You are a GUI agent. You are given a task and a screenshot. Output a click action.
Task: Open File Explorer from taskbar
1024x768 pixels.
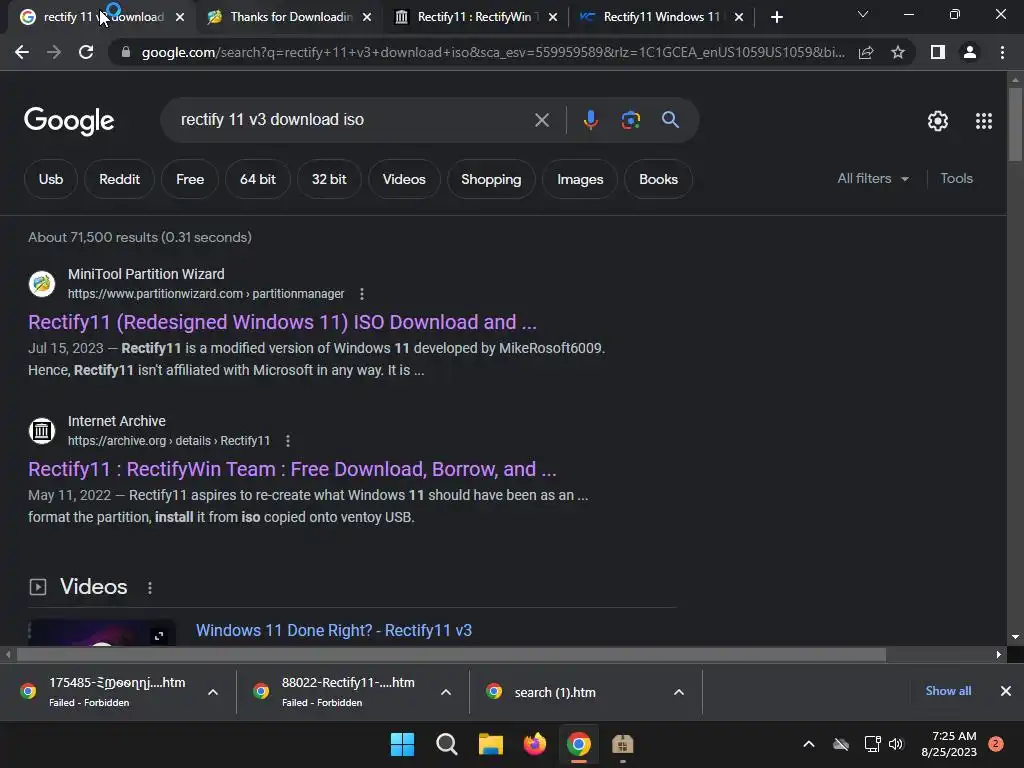coord(490,744)
